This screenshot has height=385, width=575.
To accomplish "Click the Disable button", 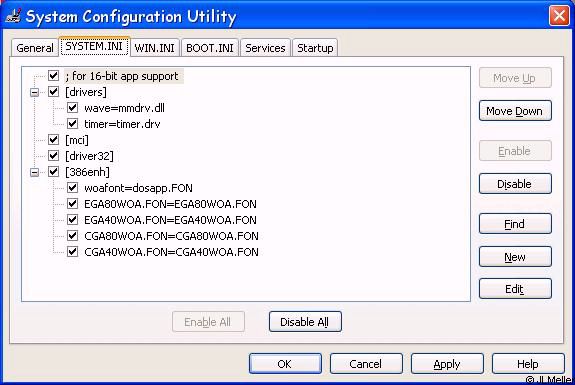I will coord(515,184).
